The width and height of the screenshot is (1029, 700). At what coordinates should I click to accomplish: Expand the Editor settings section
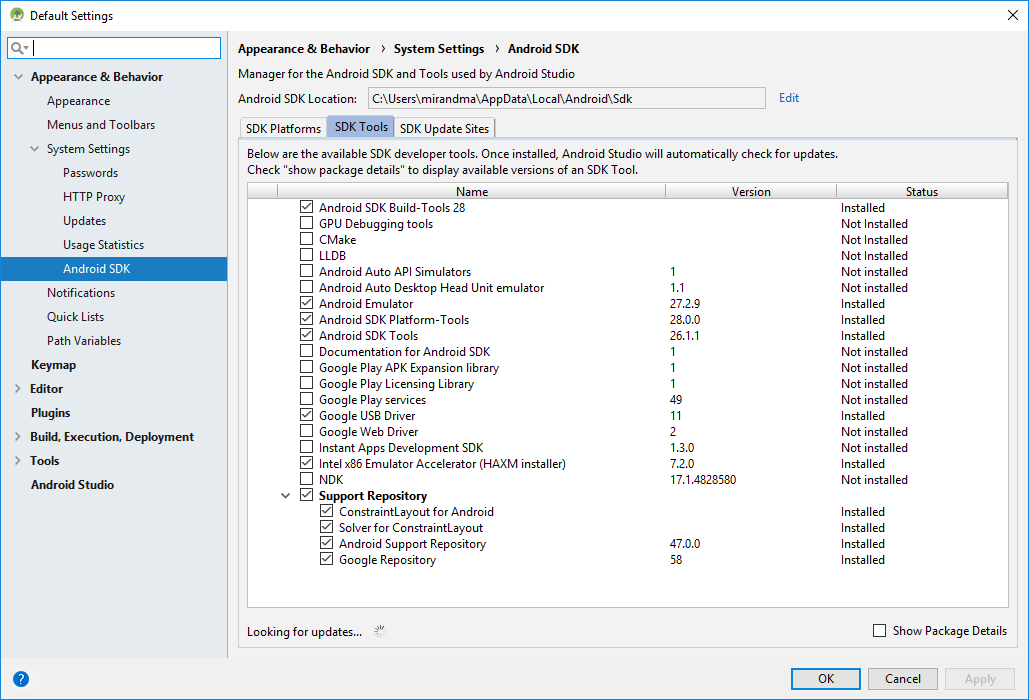[18, 389]
